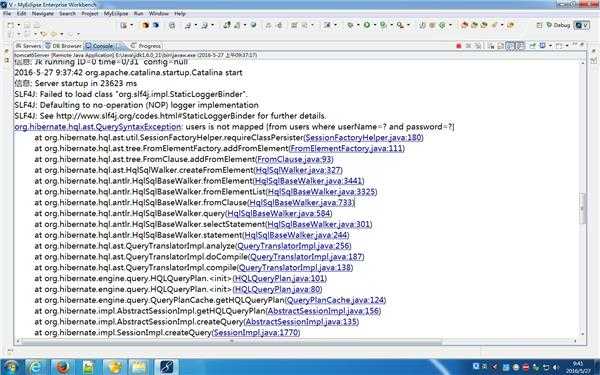Expand the Run button dropdown arrow

(x=375, y=25)
